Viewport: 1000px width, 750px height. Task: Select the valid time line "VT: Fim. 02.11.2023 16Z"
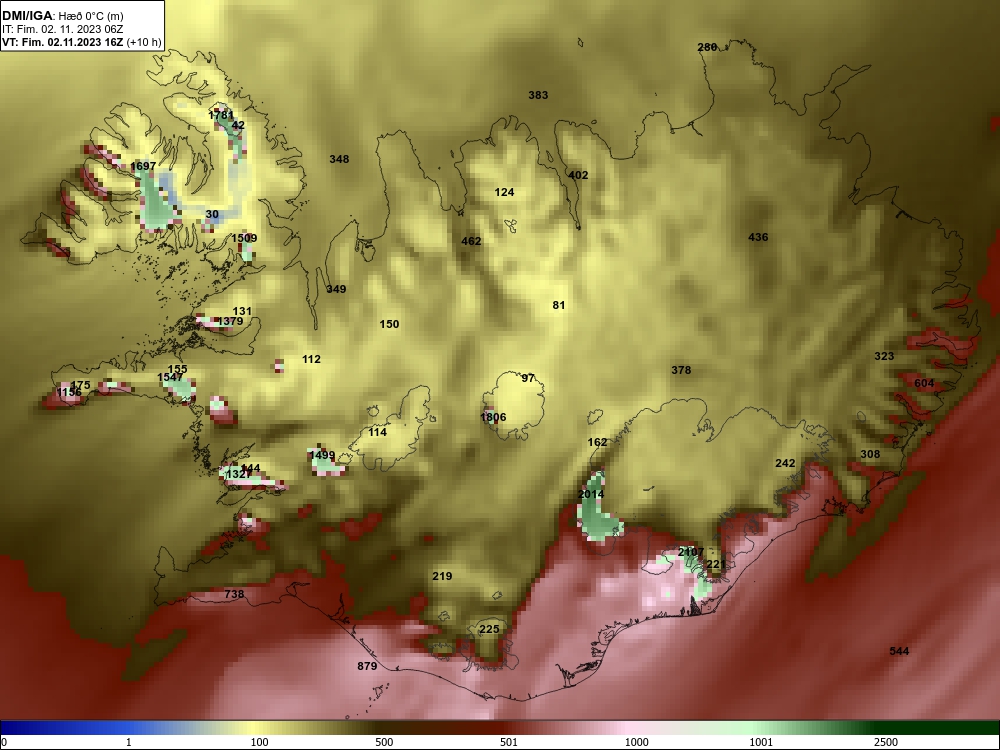pyautogui.click(x=64, y=43)
